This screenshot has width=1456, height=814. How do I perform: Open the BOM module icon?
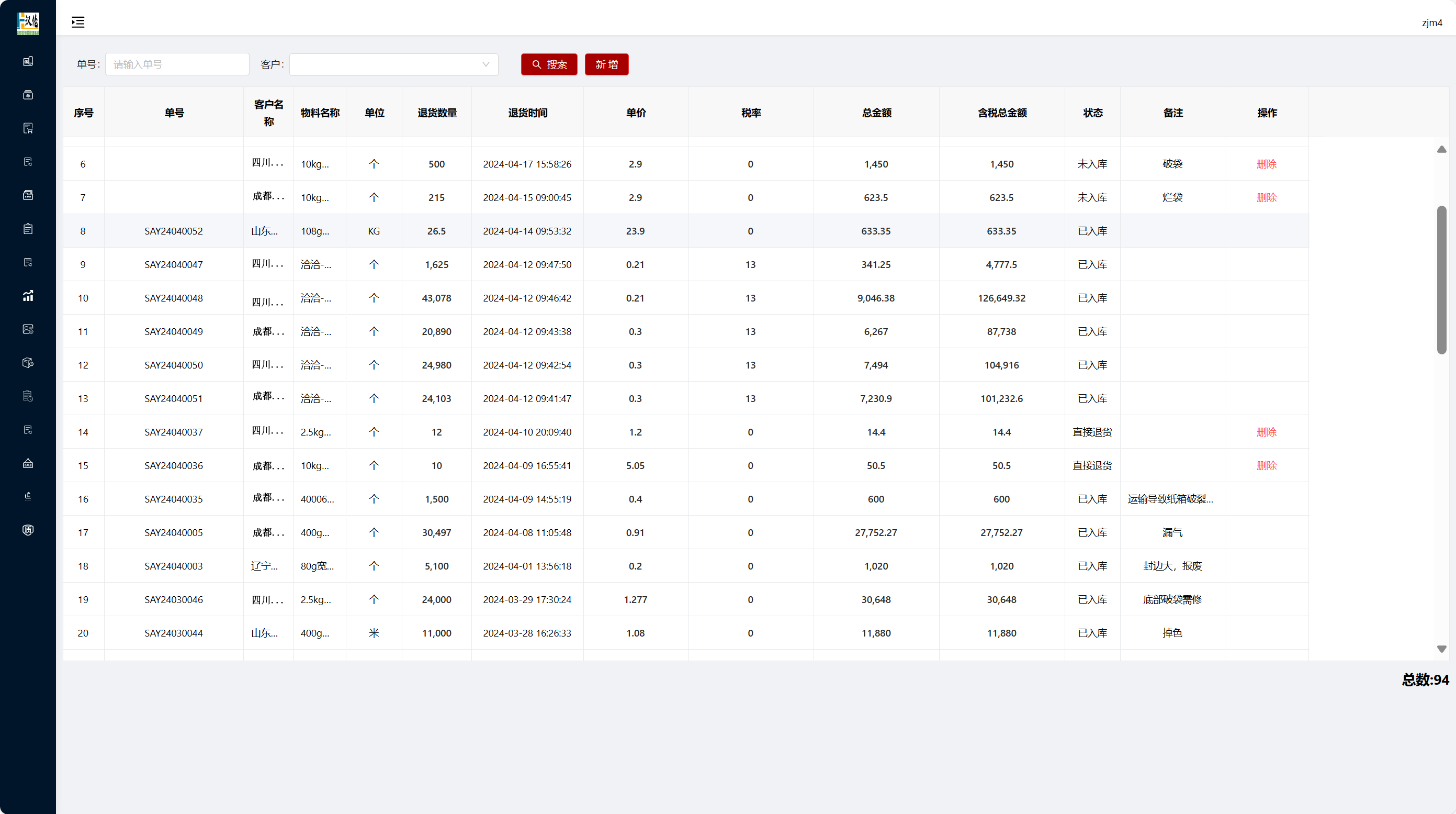click(28, 195)
